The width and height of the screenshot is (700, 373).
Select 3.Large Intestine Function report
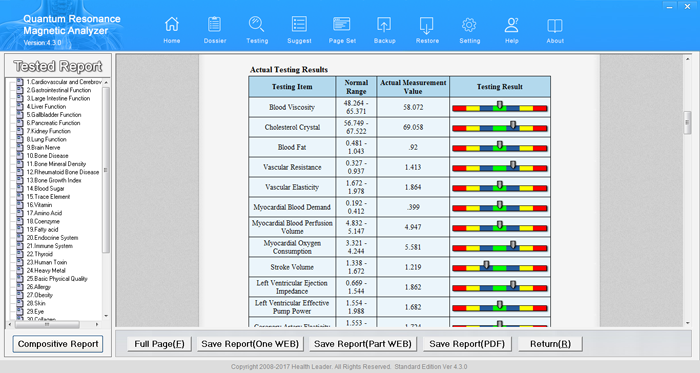(x=58, y=98)
